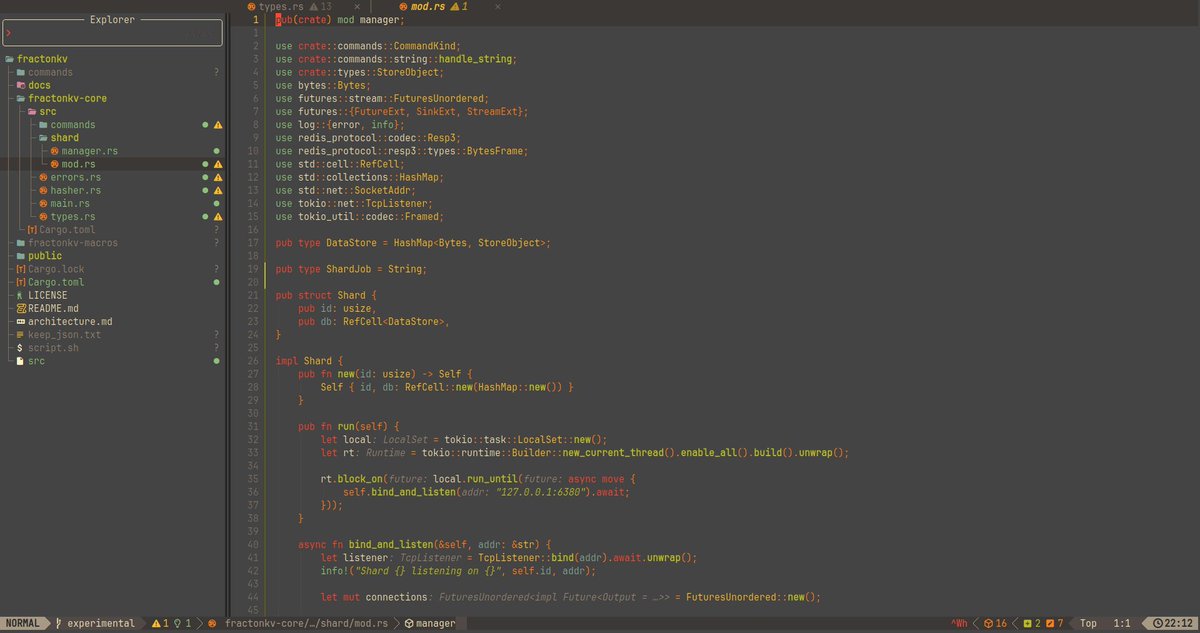The width and height of the screenshot is (1200, 633).
Task: Click the TOML icon beside Cargo.lock
Action: coord(20,269)
